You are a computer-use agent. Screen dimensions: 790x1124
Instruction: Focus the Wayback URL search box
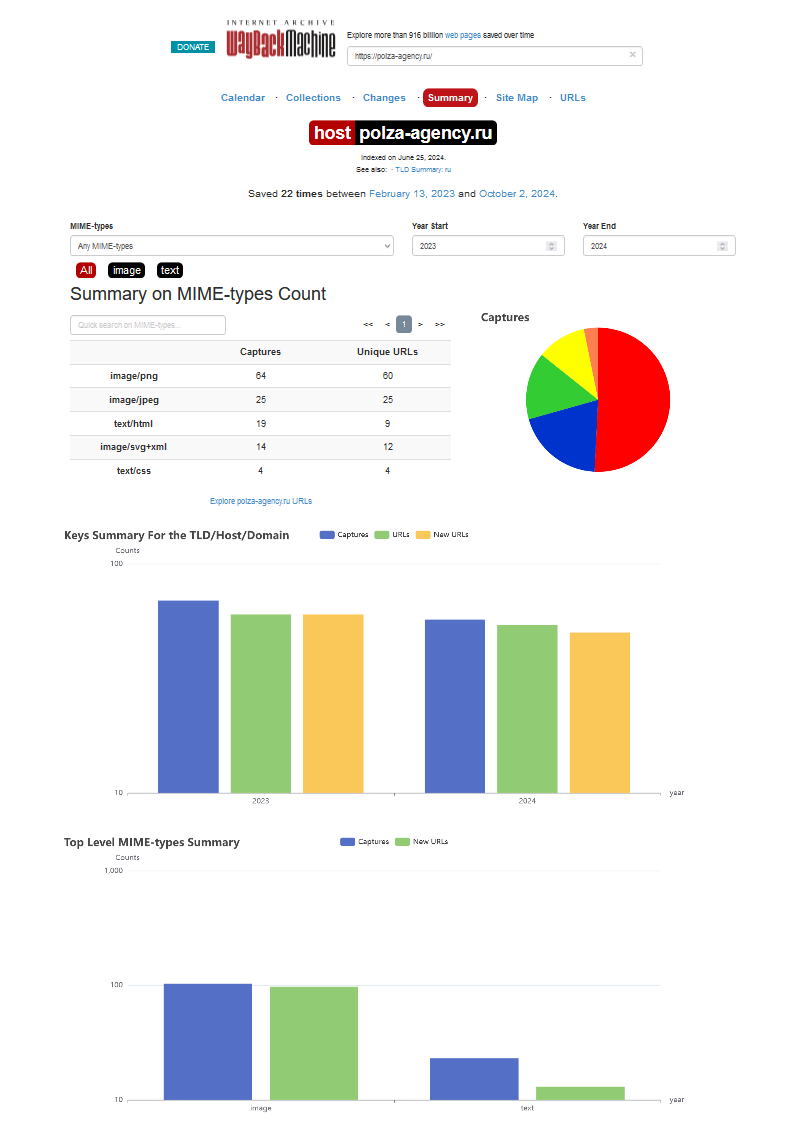[495, 56]
